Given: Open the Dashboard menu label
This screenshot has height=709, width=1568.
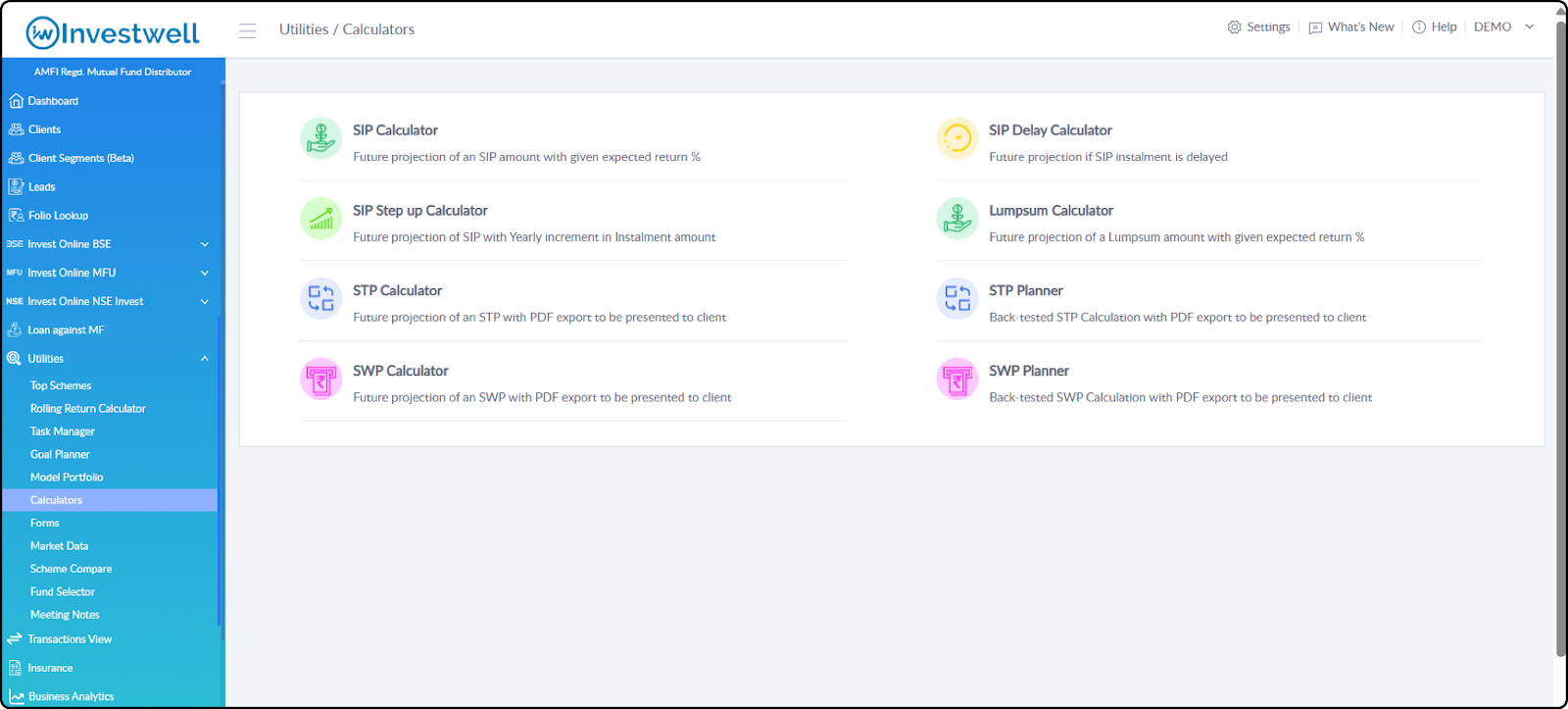Looking at the screenshot, I should click(53, 101).
